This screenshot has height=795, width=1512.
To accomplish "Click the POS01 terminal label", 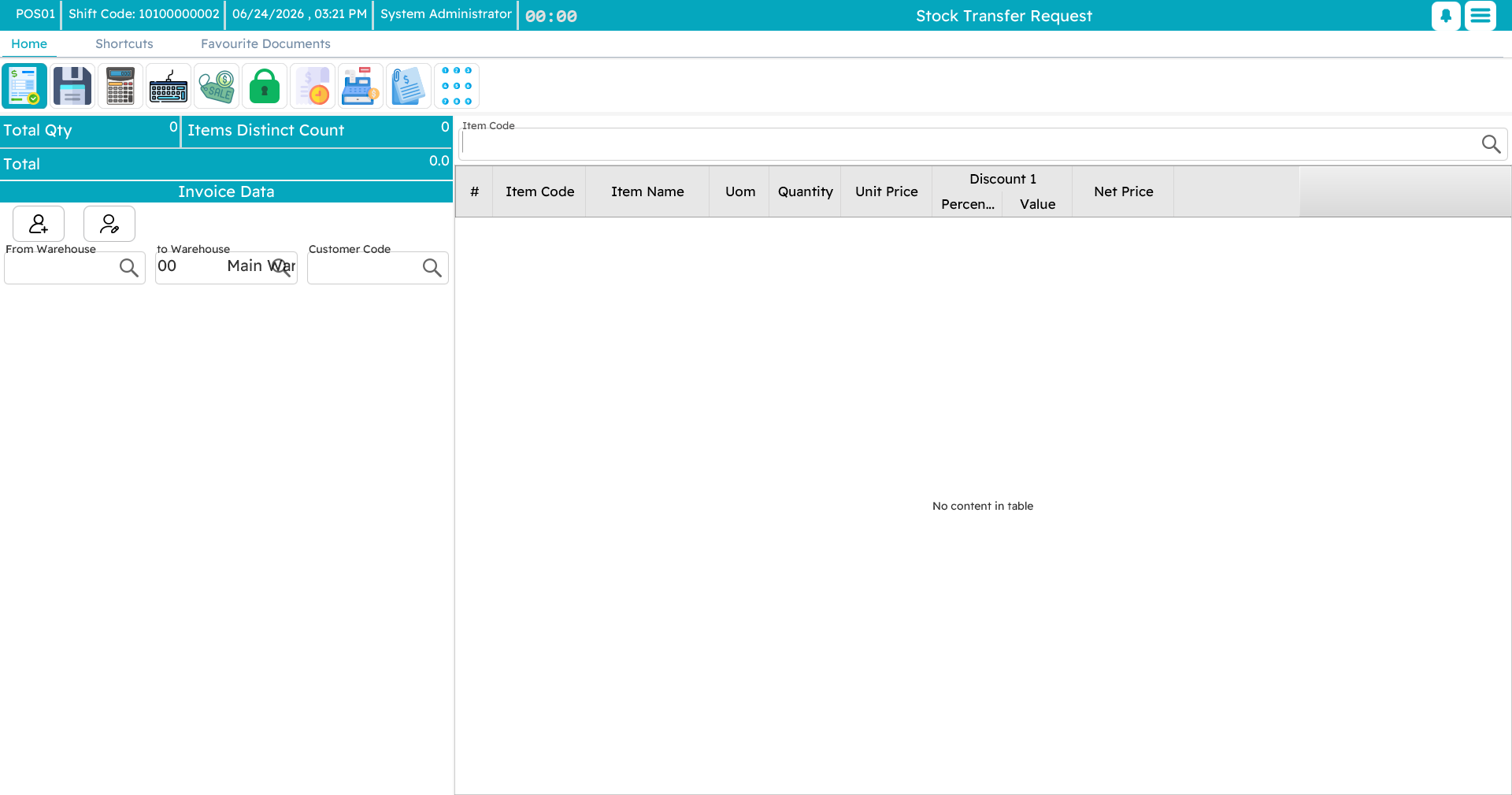I will coord(35,14).
